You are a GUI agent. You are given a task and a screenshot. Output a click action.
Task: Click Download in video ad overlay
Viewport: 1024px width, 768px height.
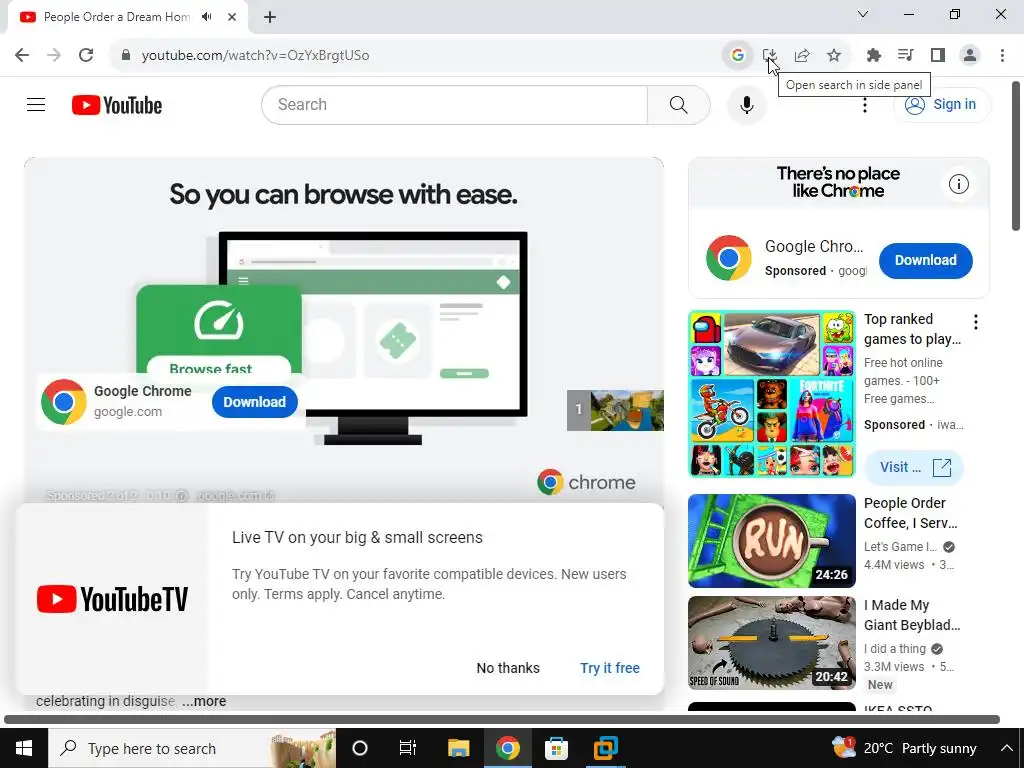[255, 402]
